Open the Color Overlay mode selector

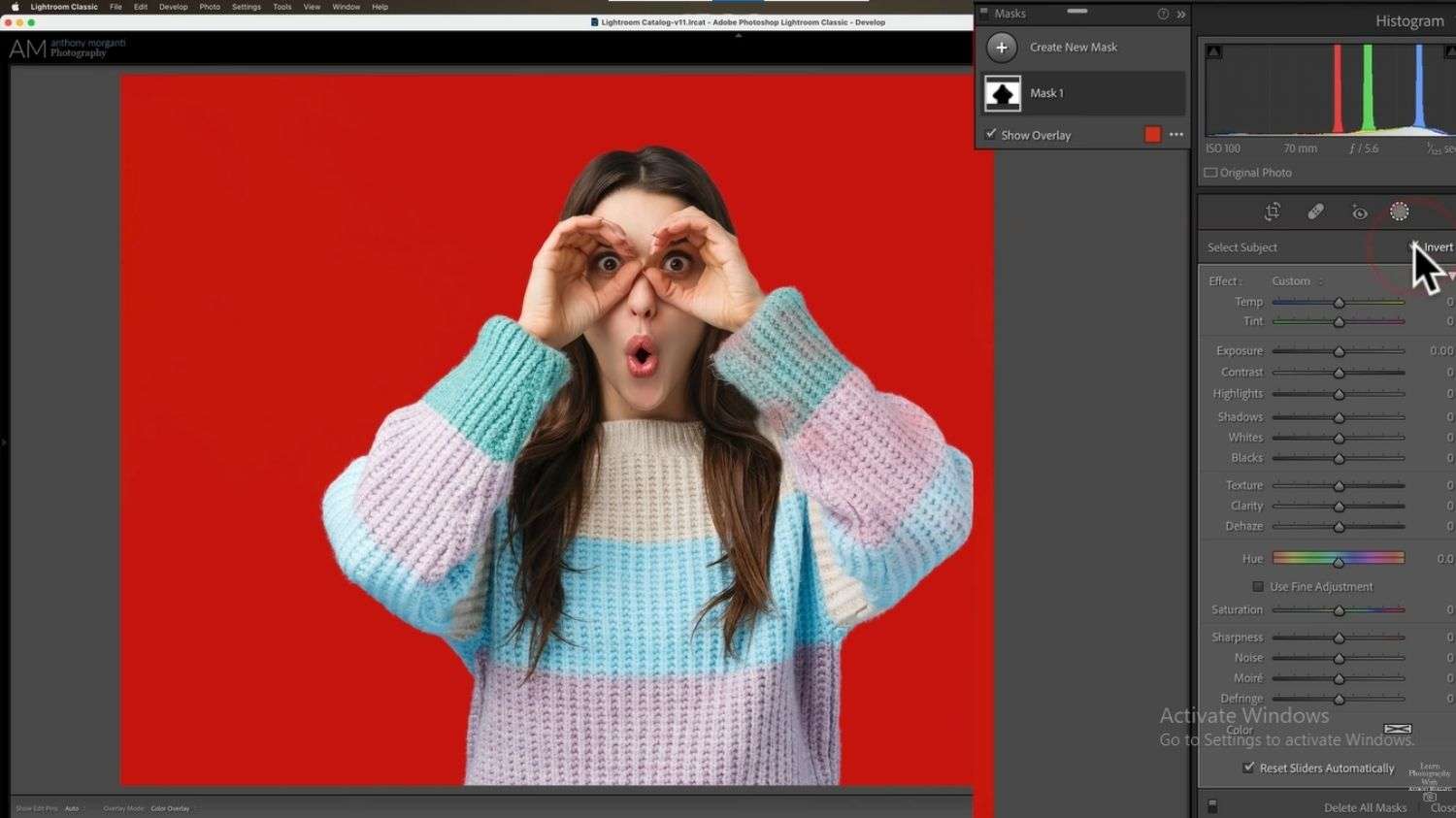coord(170,807)
